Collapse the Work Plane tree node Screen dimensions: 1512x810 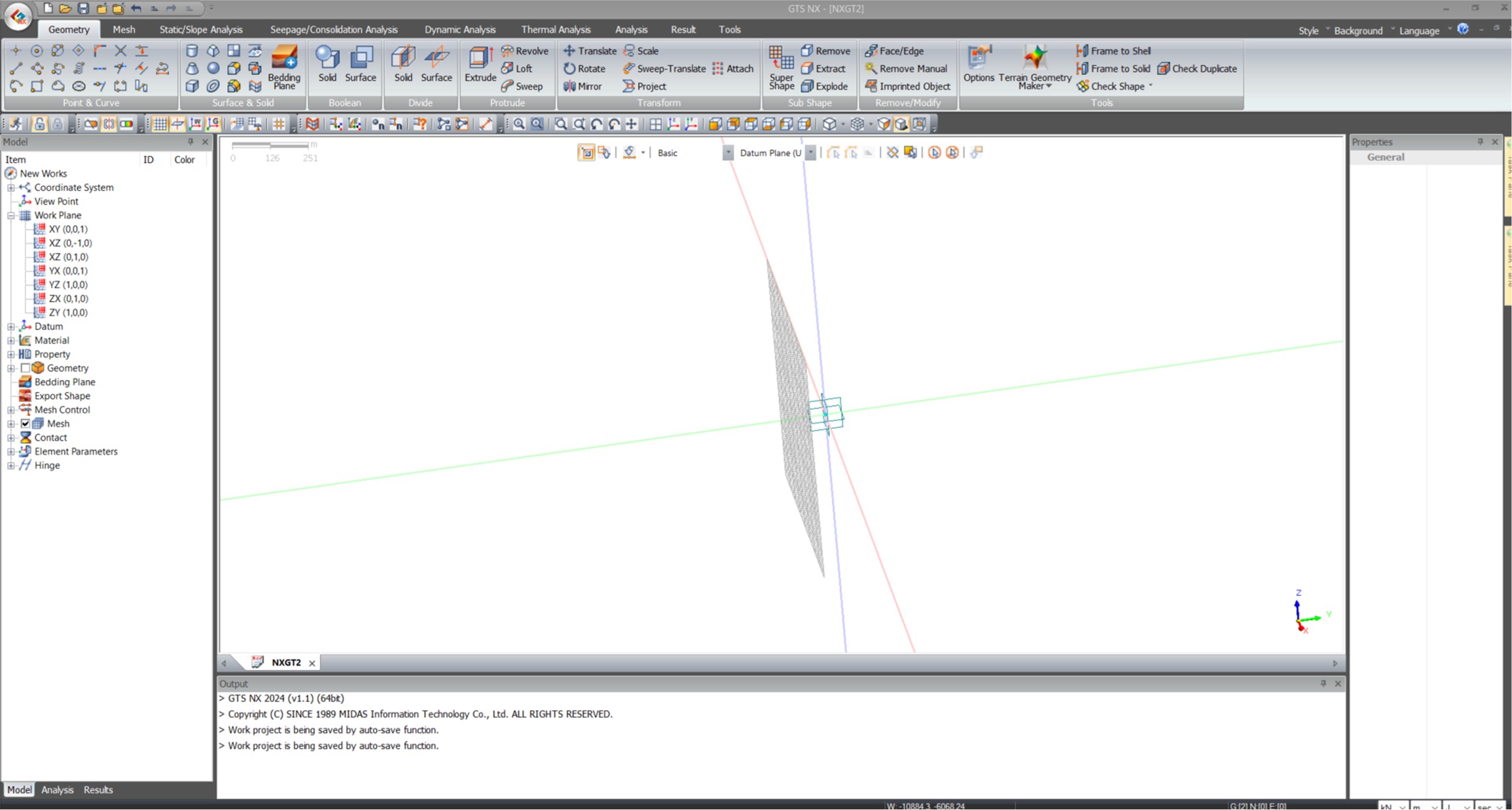(11, 216)
